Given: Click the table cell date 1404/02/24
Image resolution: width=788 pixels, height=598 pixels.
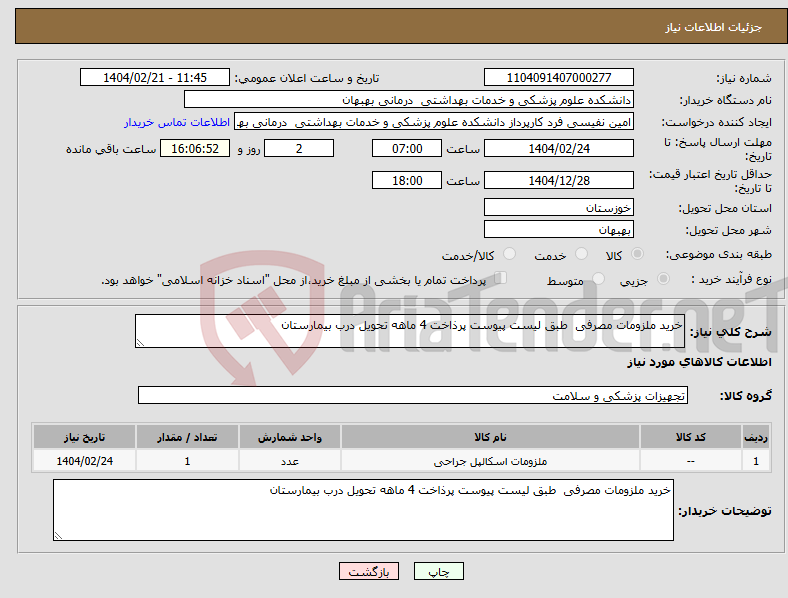Looking at the screenshot, I should (84, 461).
